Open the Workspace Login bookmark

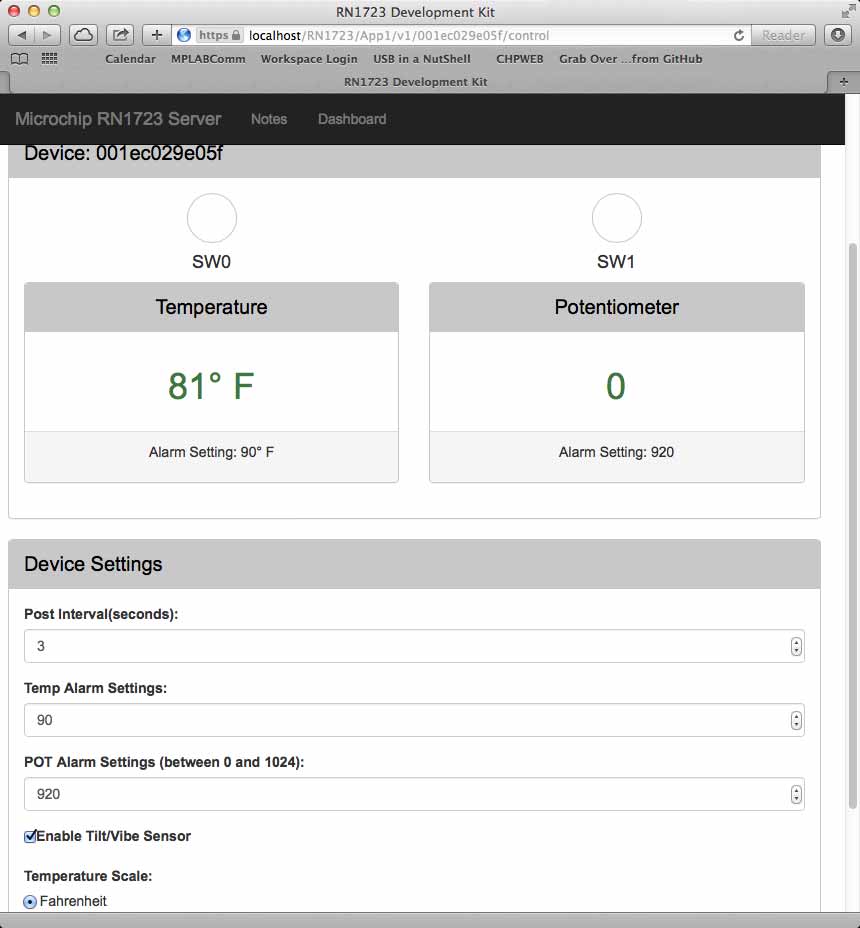point(308,59)
